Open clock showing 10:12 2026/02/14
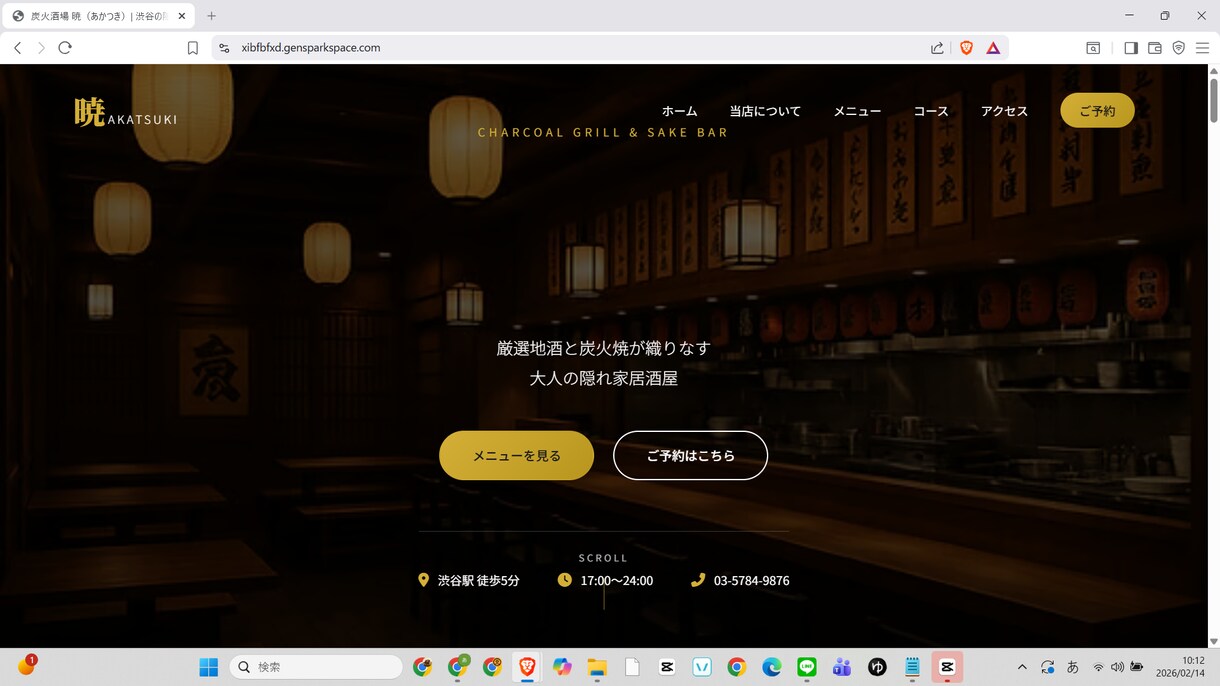Image resolution: width=1220 pixels, height=686 pixels. (x=1181, y=667)
